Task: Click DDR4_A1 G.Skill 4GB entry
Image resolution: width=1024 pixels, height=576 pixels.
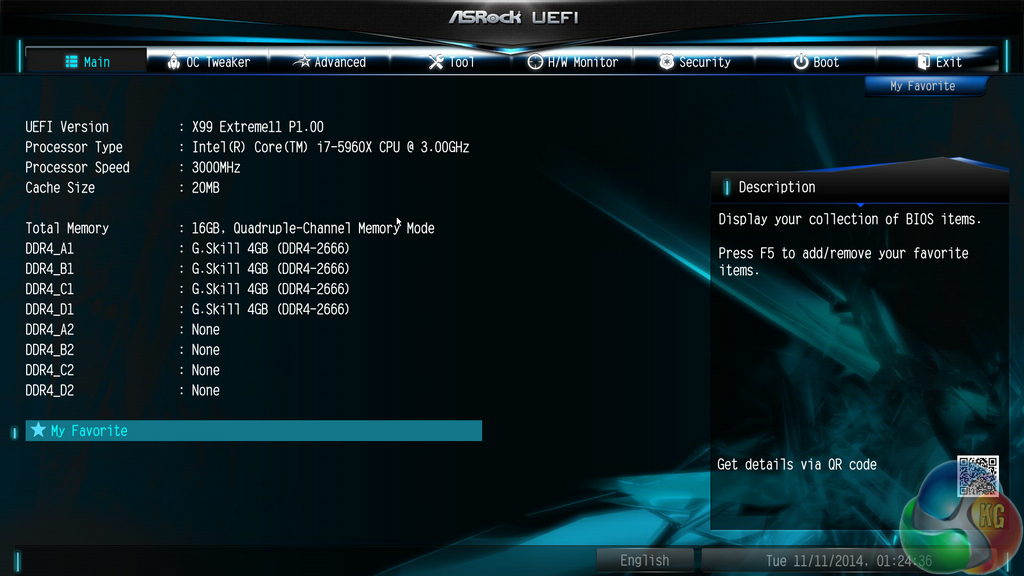Action: click(270, 248)
